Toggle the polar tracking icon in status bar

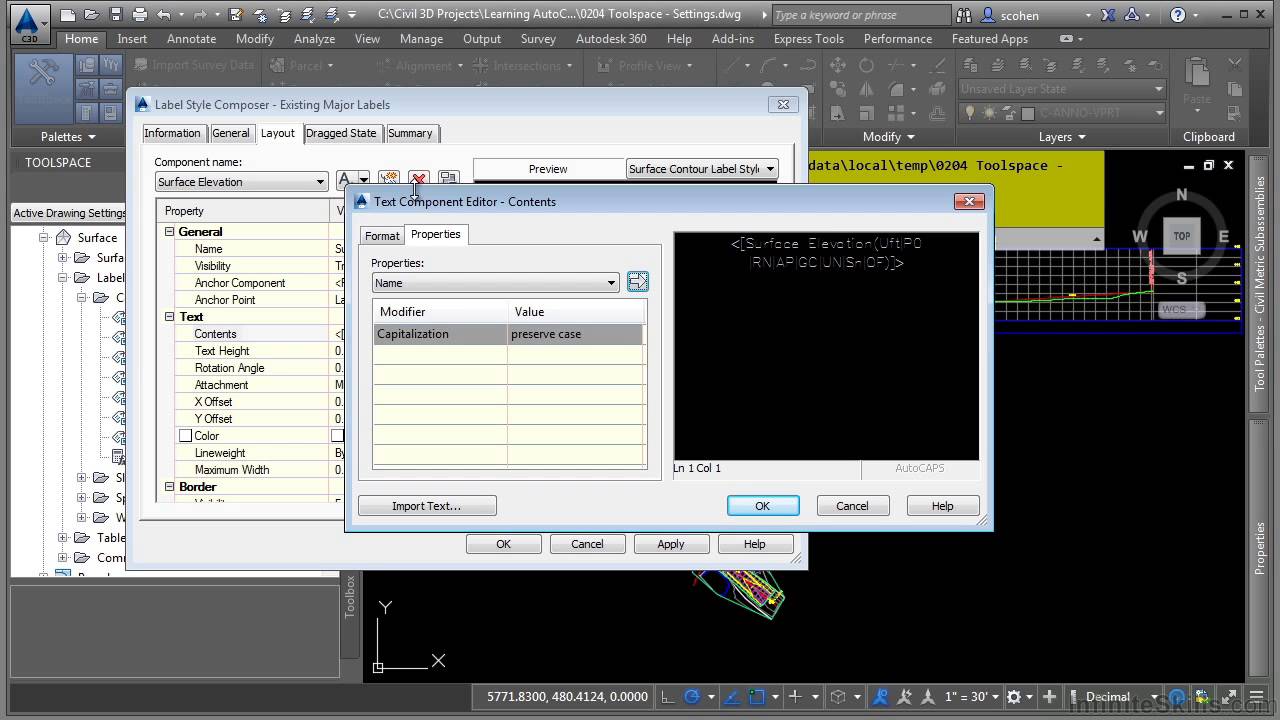click(691, 697)
